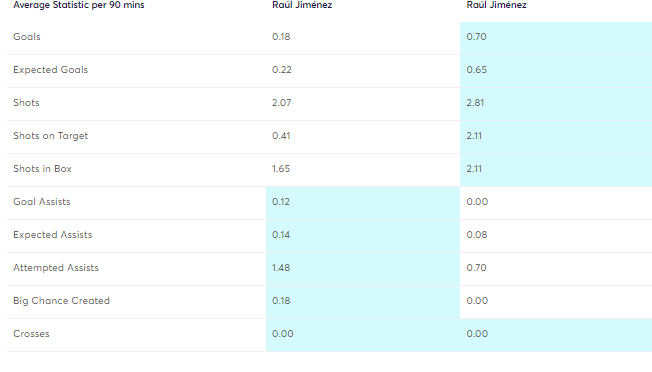Click the second Raúl Jiménez column header

tap(496, 5)
